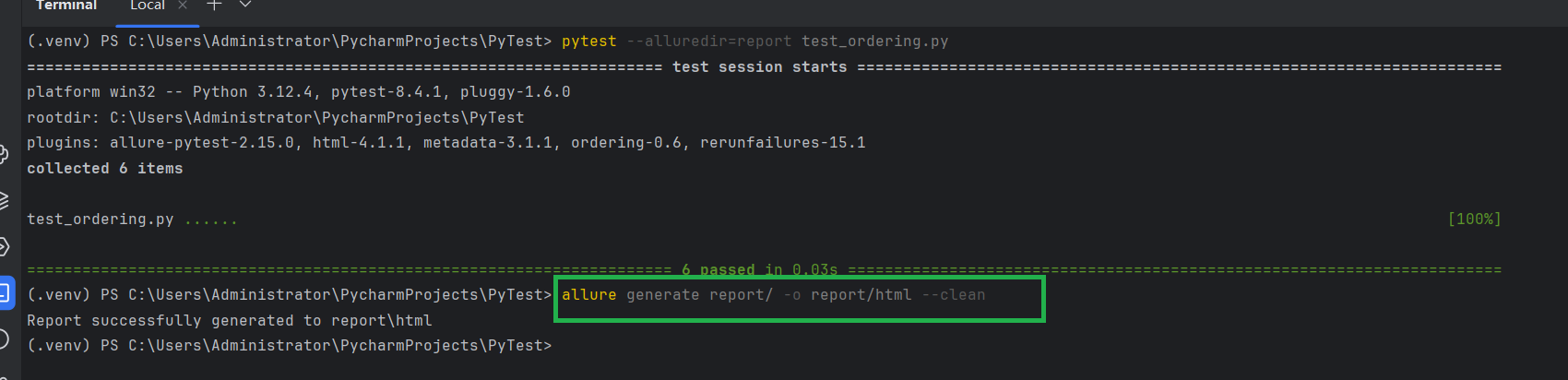Click 'collected 6 items' text

pyautogui.click(x=104, y=169)
